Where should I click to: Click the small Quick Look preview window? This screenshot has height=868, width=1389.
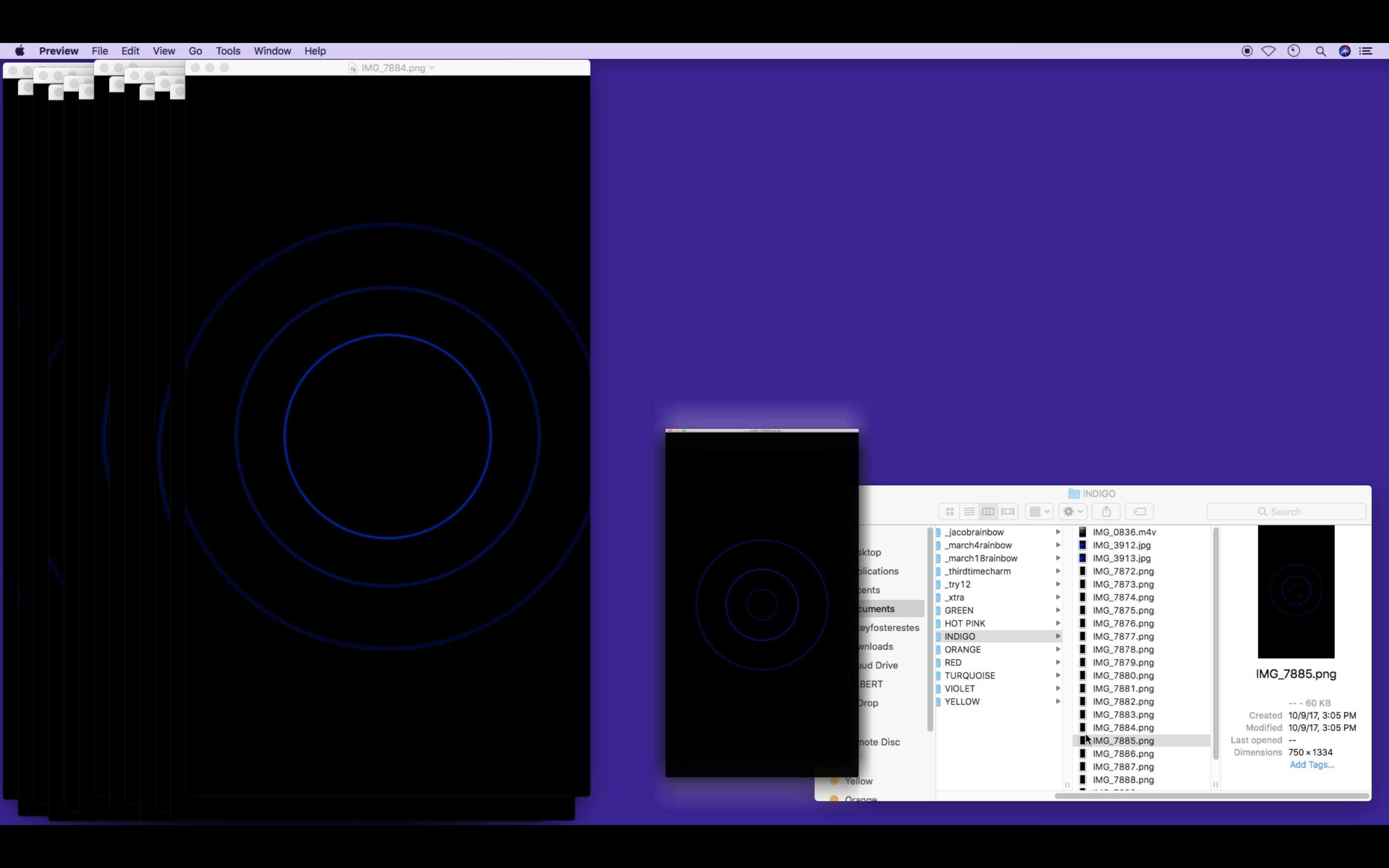[x=761, y=603]
